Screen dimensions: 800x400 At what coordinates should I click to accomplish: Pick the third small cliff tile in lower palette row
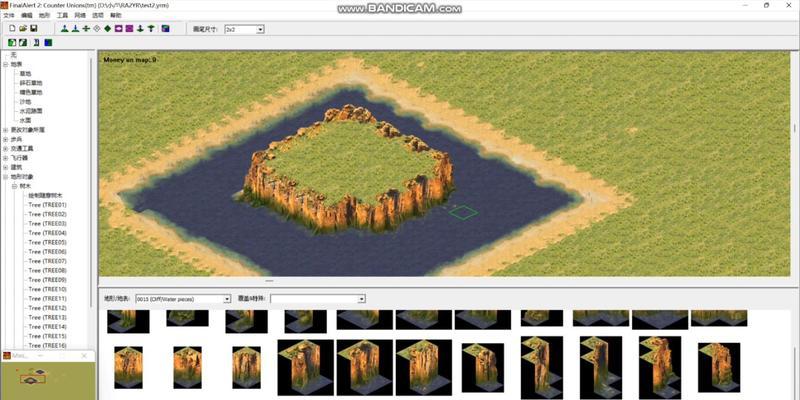[x=246, y=367]
